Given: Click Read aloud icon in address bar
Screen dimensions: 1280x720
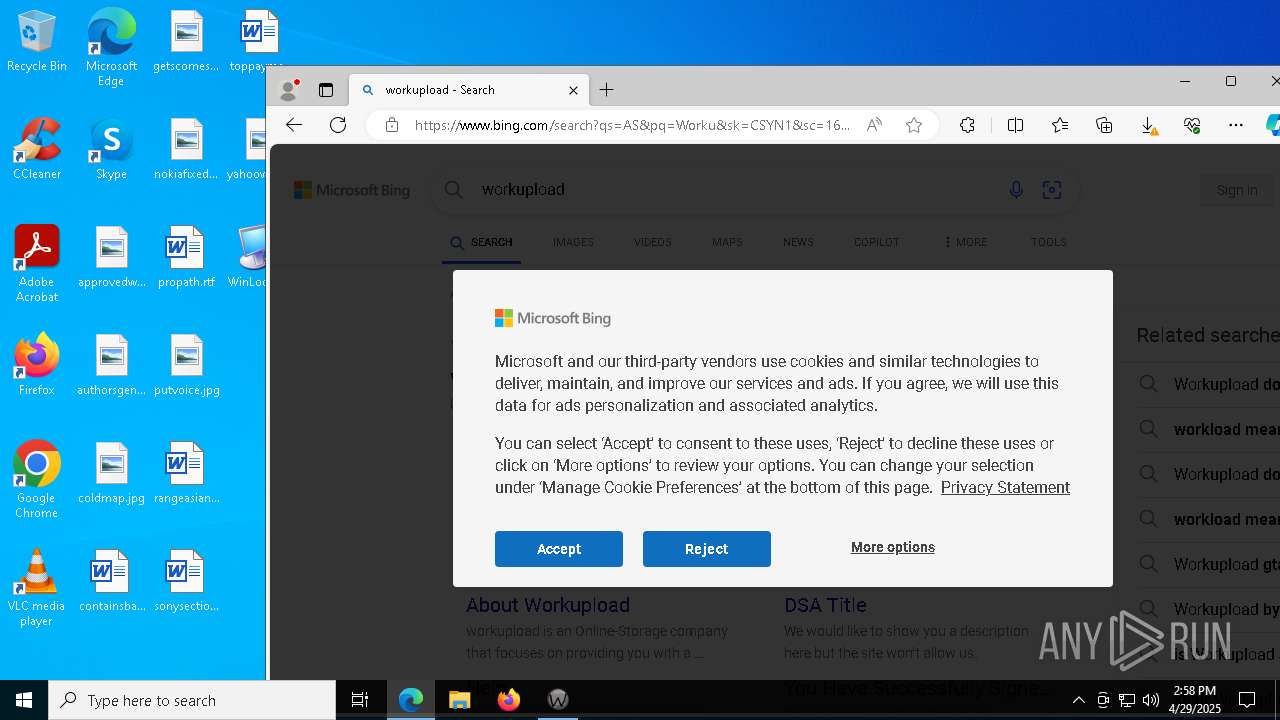Looking at the screenshot, I should [x=874, y=125].
